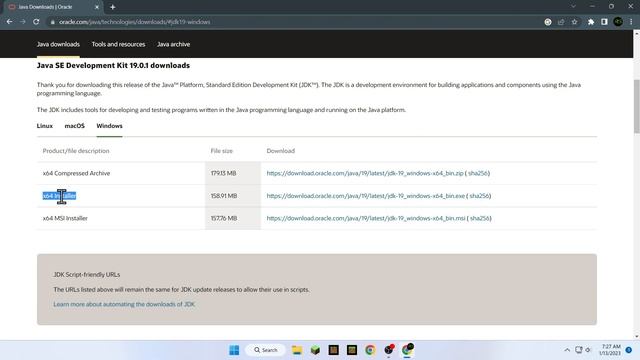Open the Chrome three-dot menu

[x=631, y=22]
